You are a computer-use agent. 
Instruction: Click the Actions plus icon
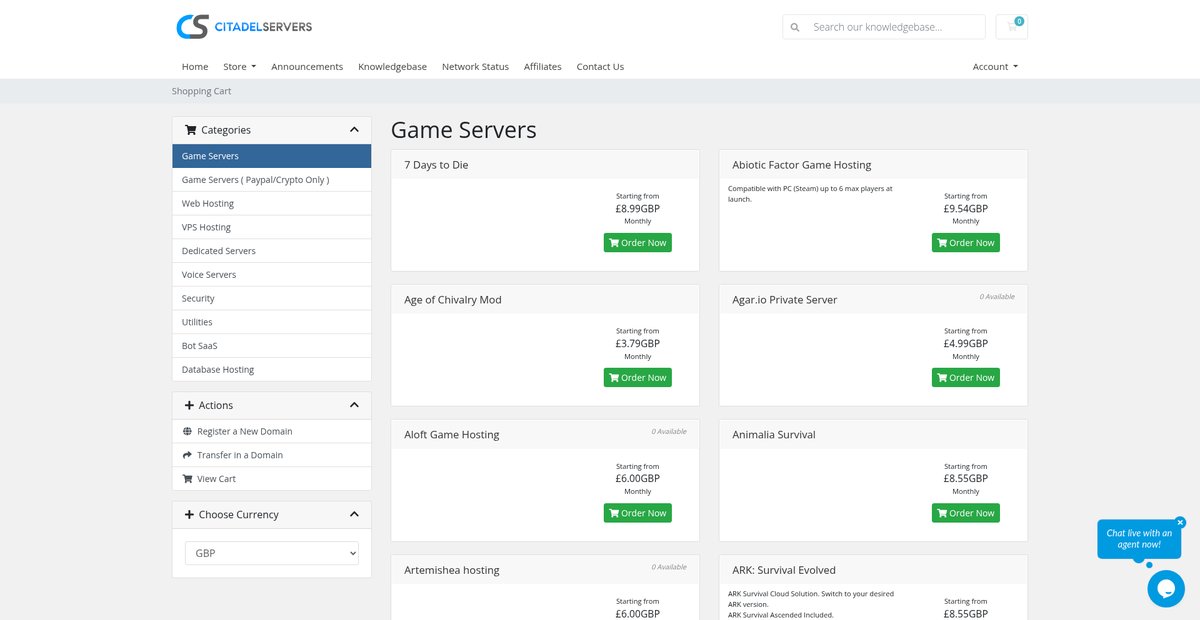point(189,405)
